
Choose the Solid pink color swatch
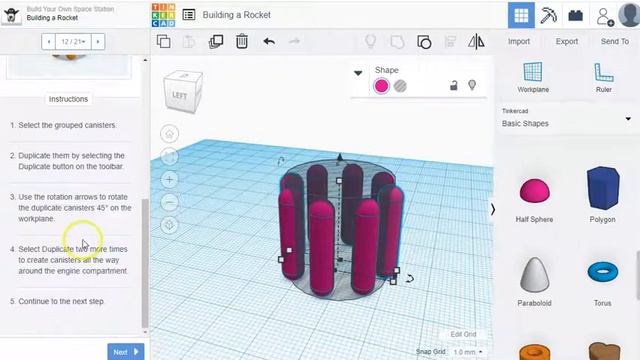[x=381, y=86]
